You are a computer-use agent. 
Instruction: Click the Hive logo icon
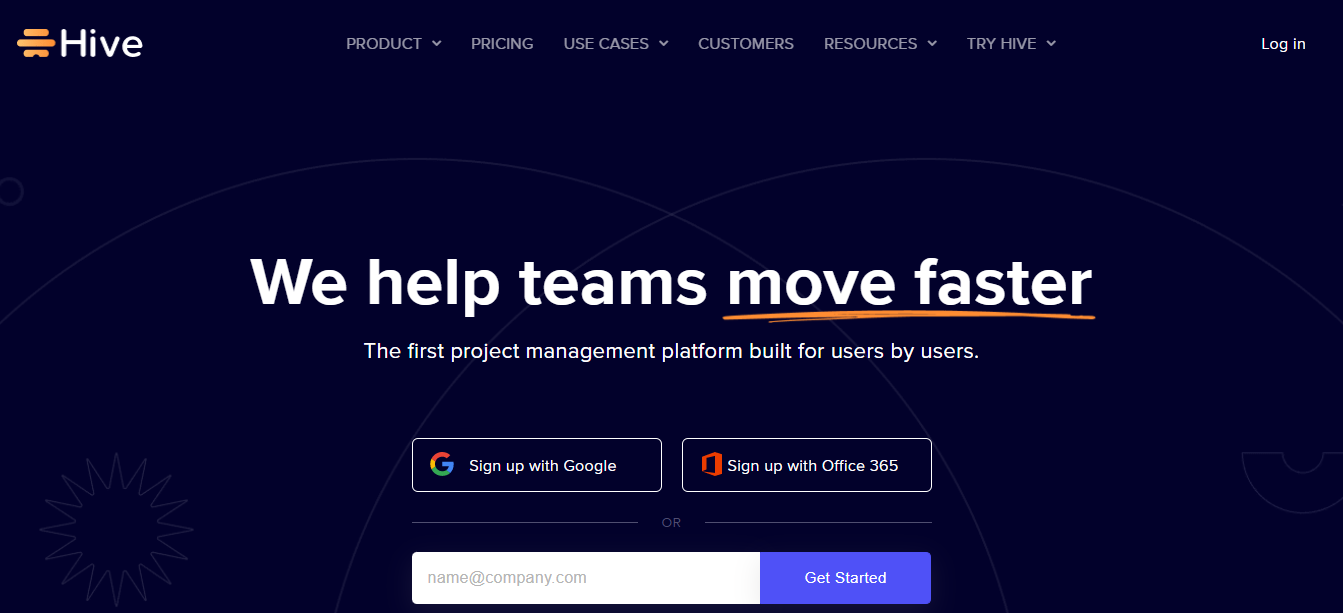click(36, 43)
